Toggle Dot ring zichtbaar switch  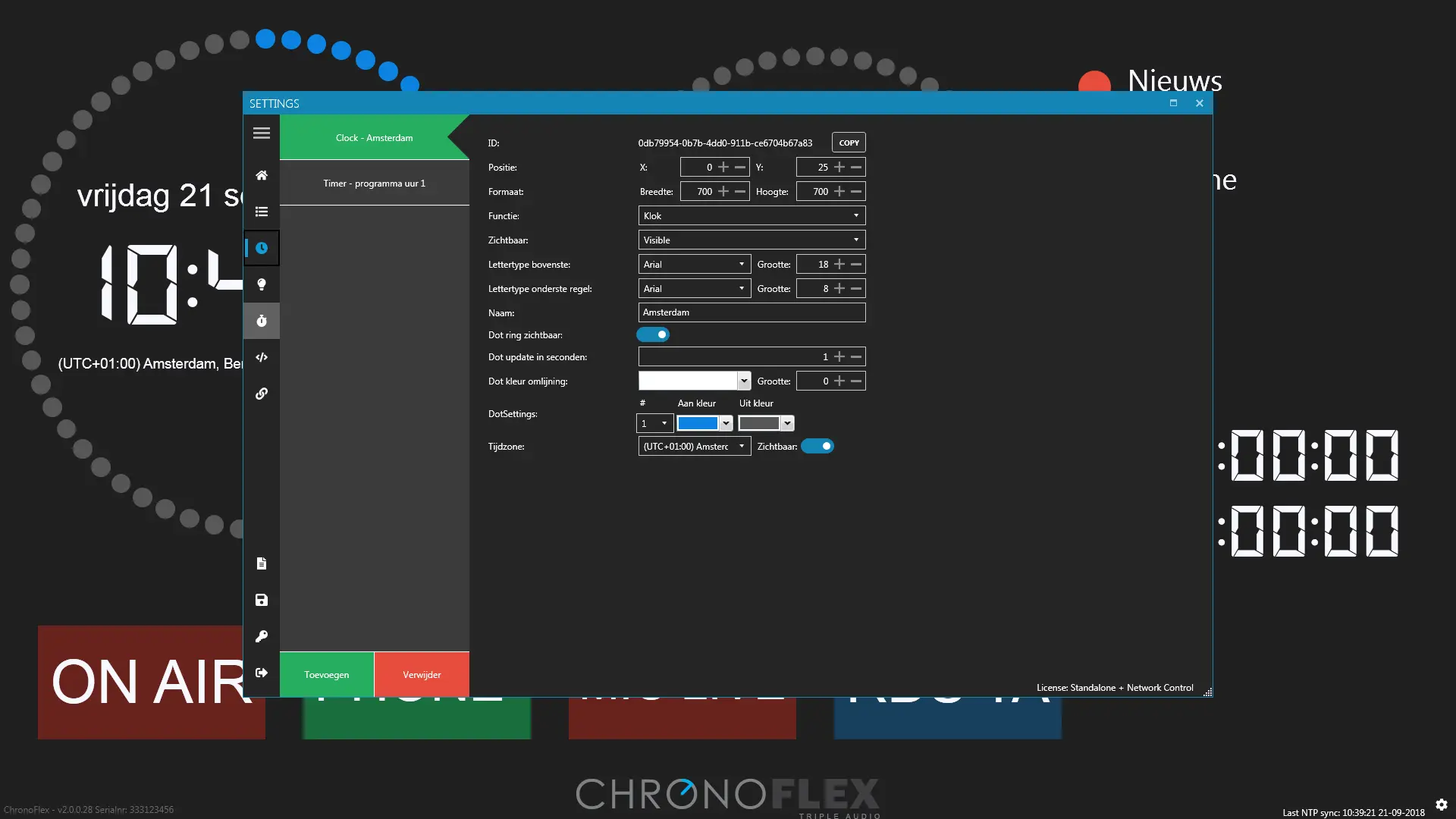pyautogui.click(x=653, y=334)
